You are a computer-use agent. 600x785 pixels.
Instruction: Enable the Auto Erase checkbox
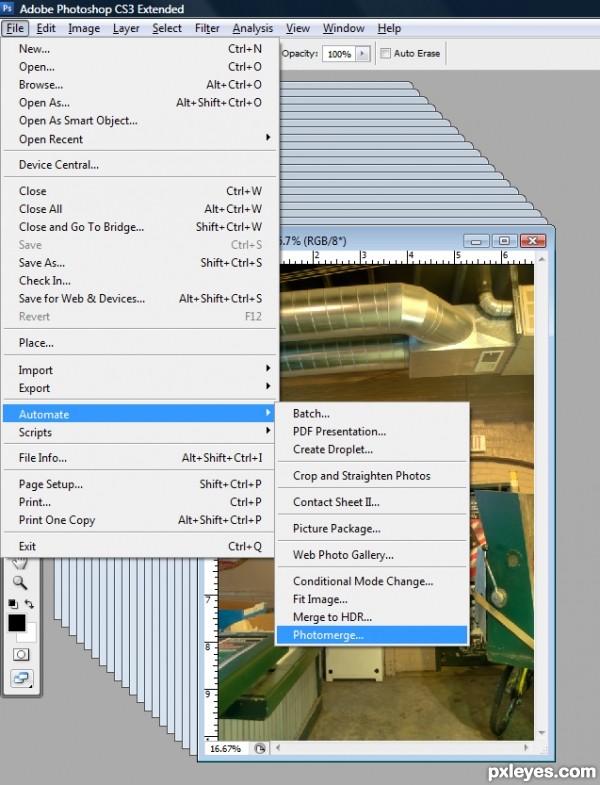coord(385,53)
